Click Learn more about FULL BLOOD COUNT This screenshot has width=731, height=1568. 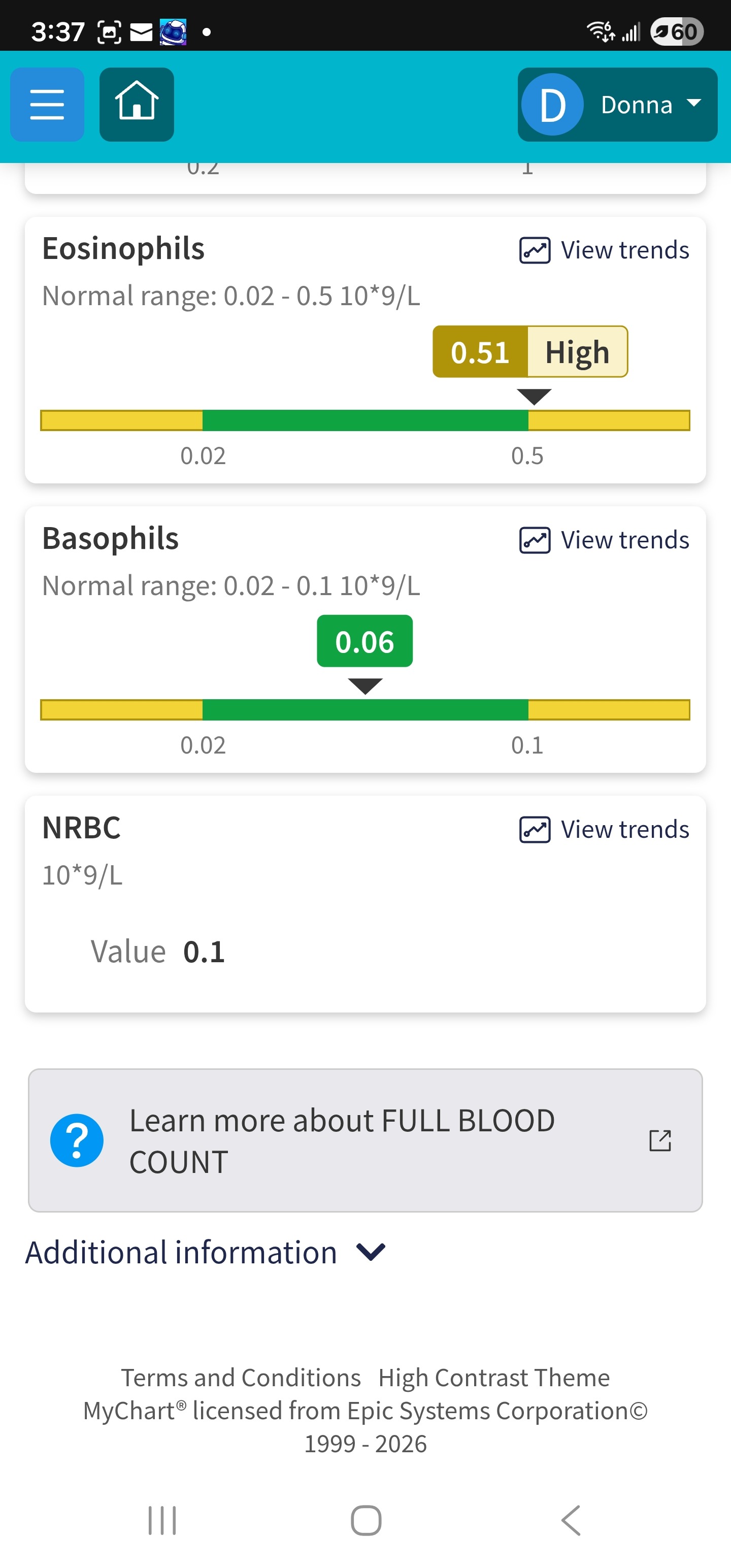click(342, 1140)
